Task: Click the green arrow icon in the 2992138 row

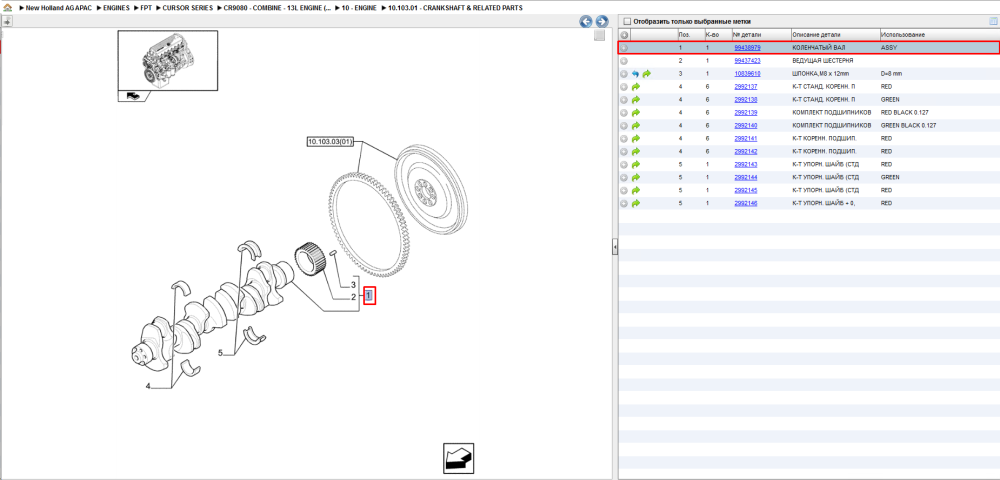Action: (x=636, y=99)
